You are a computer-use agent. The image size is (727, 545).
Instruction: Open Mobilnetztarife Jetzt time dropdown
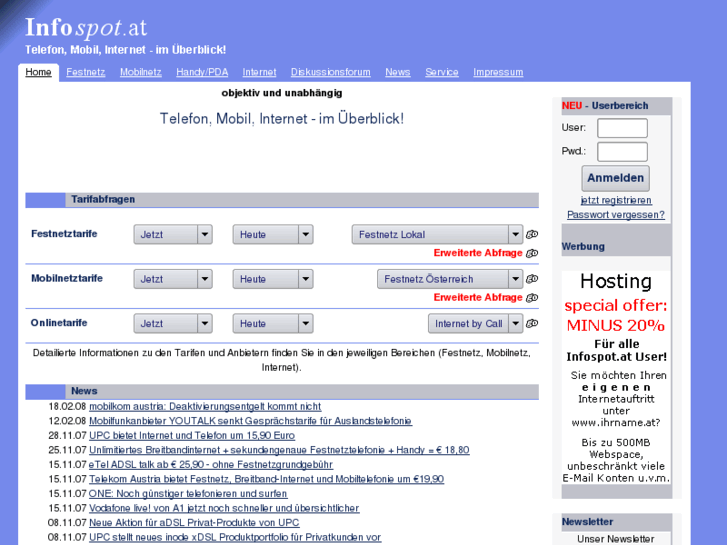[x=173, y=279]
